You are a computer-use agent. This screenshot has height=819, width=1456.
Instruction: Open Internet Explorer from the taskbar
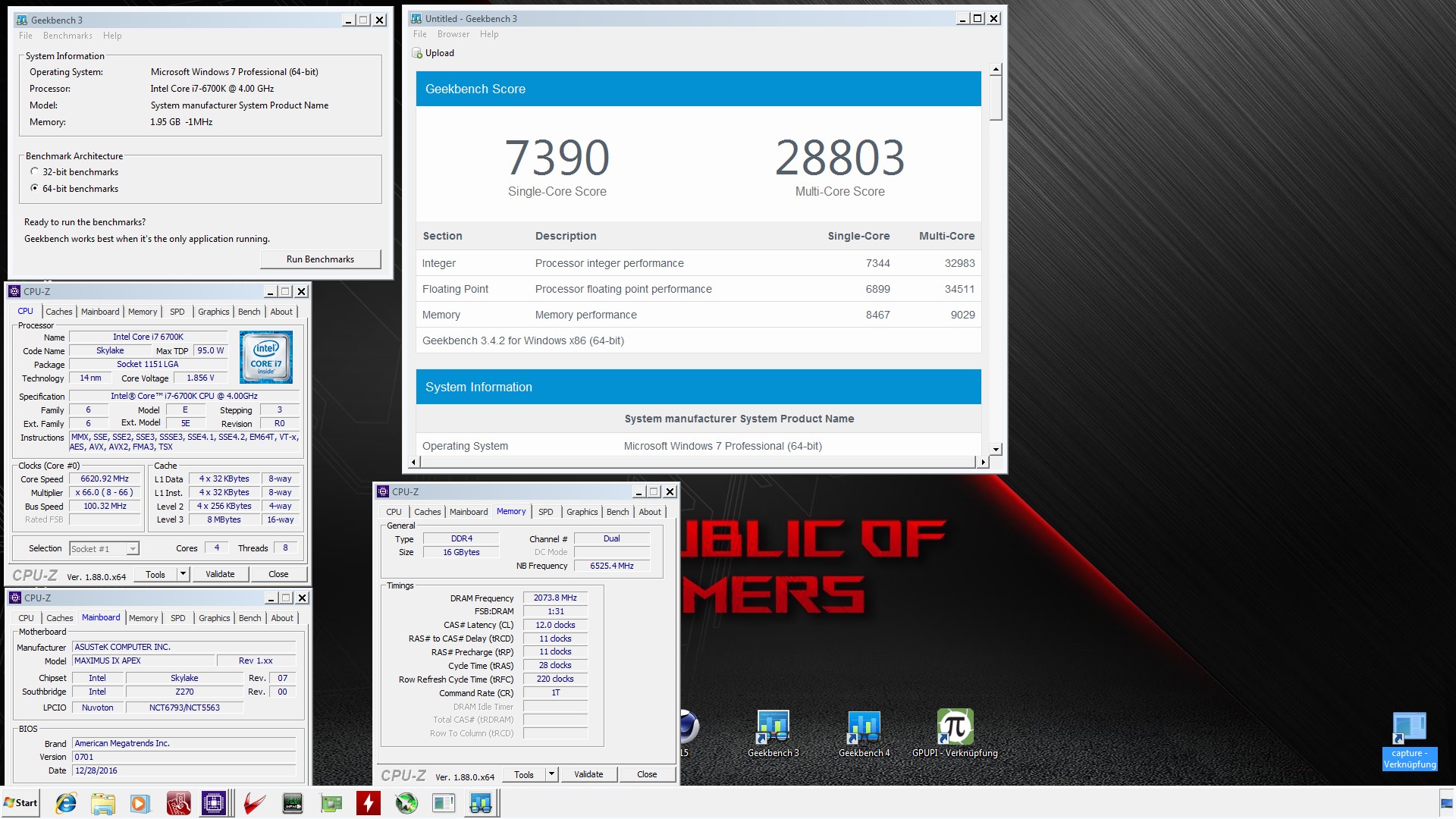(x=66, y=803)
